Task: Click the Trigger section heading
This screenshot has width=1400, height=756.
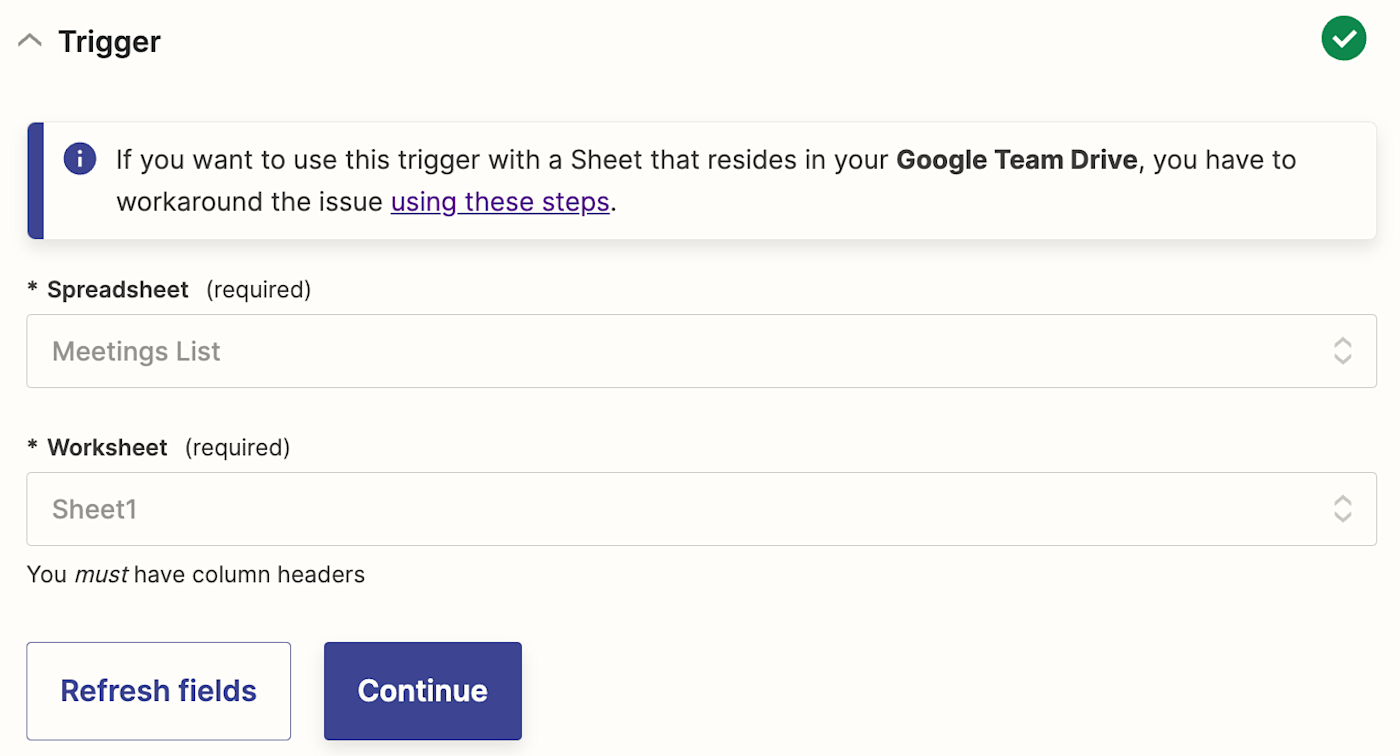Action: point(109,42)
